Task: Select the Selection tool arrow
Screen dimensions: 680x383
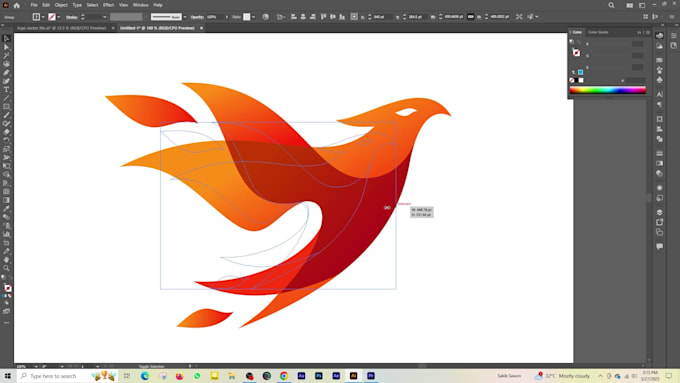Action: 6,39
